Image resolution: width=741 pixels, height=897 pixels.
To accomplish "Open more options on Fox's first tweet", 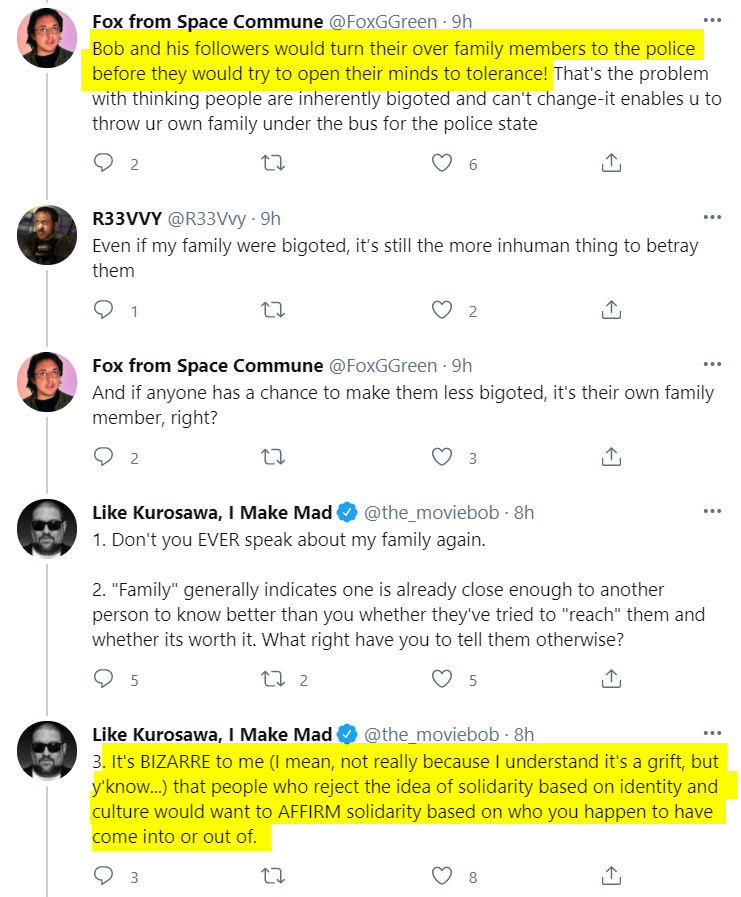I will pyautogui.click(x=712, y=20).
